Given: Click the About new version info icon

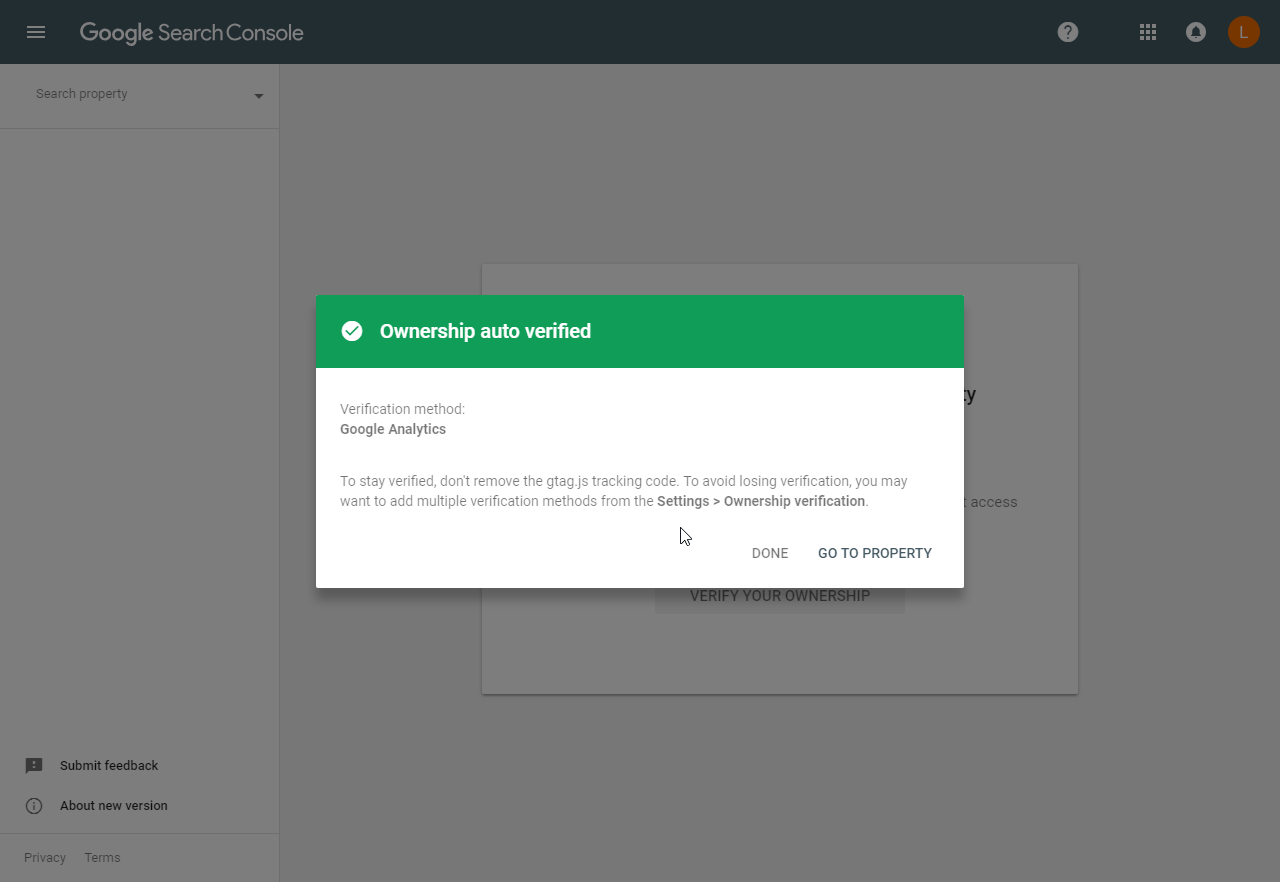Looking at the screenshot, I should point(34,806).
